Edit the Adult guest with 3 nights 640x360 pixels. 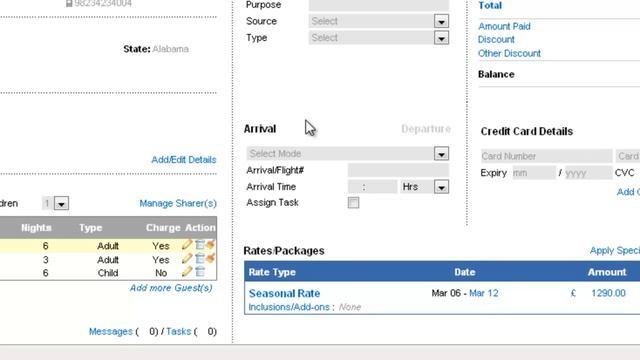(x=187, y=258)
